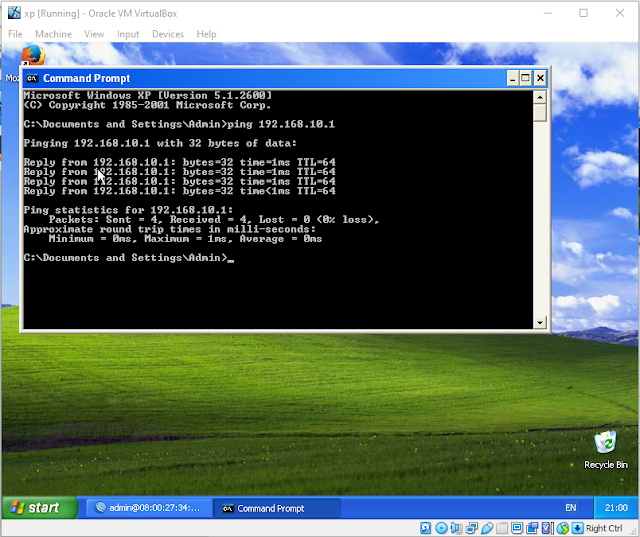
Task: Click the Mozilla Firefox desktop icon
Action: click(x=33, y=55)
